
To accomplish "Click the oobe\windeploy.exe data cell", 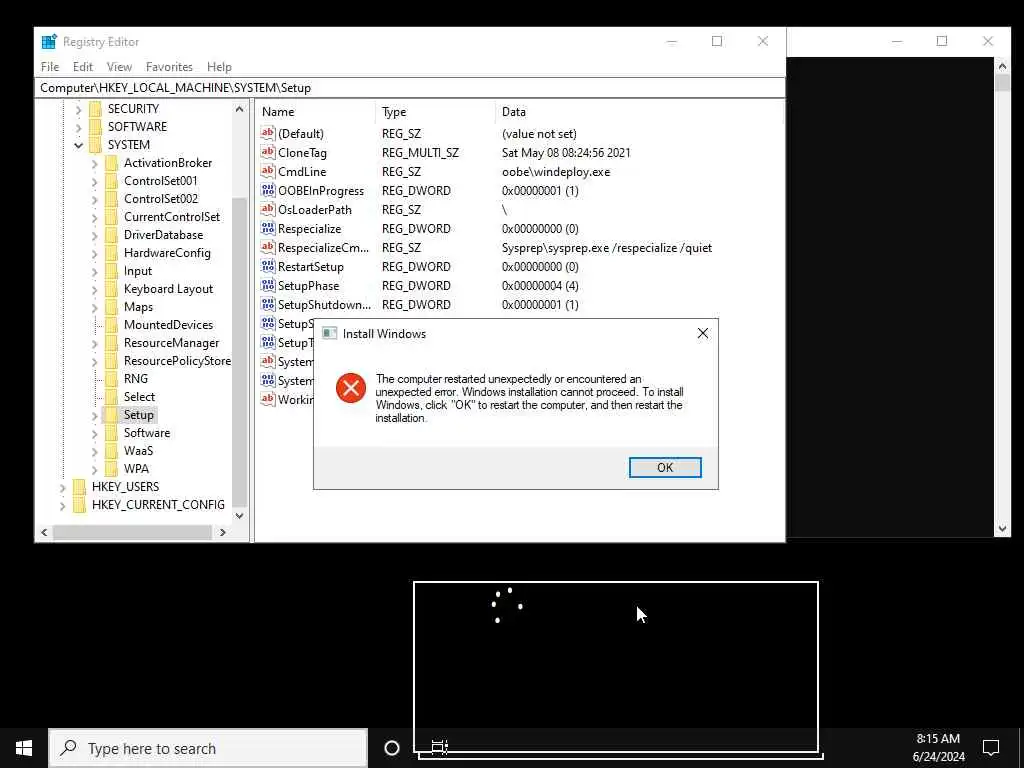I will 556,172.
